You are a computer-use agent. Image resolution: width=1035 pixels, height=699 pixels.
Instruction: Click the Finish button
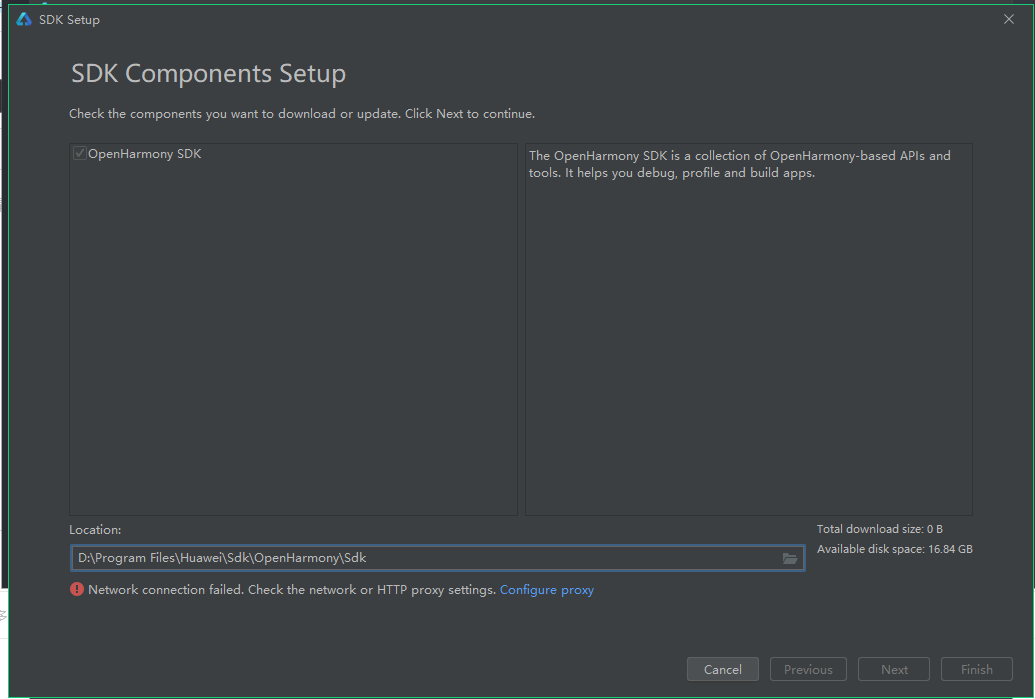976,669
